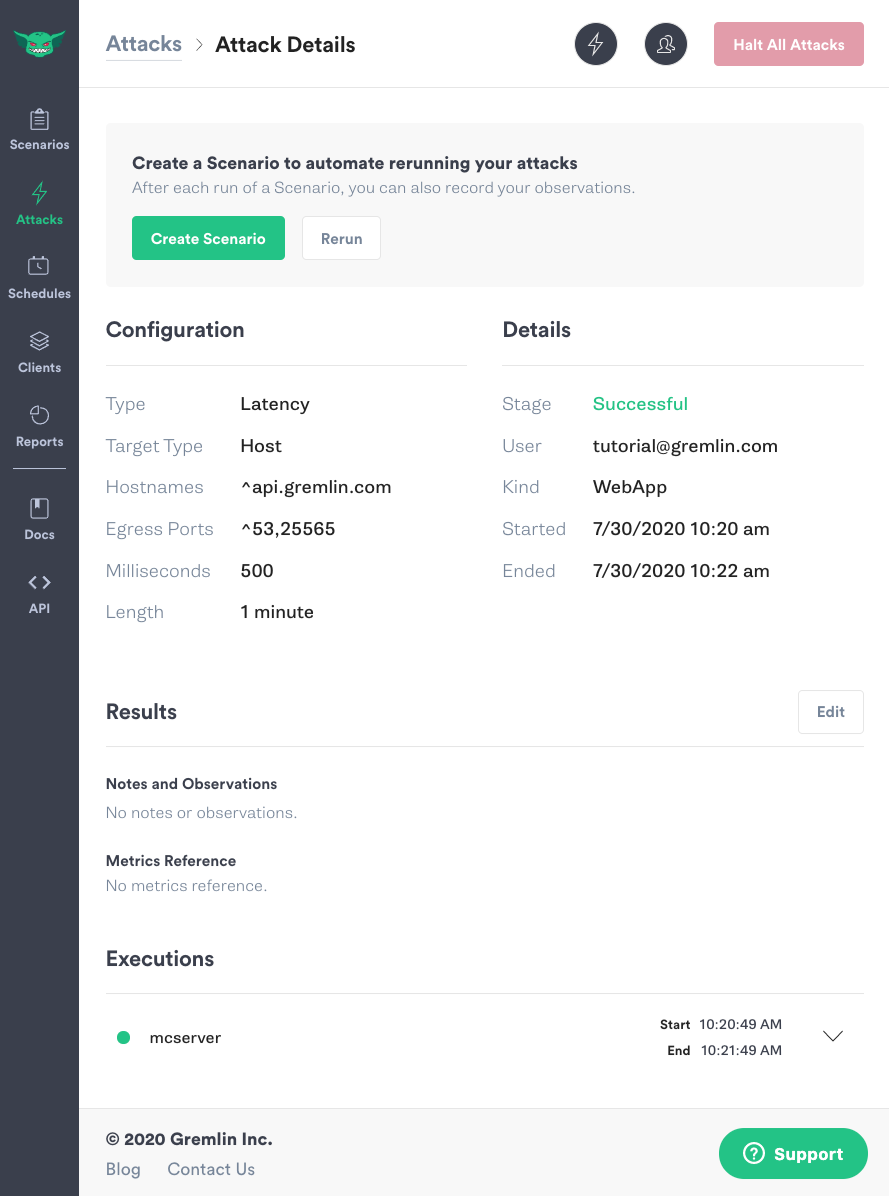This screenshot has height=1196, width=889.
Task: Click the lightning bolt header icon
Action: [595, 44]
